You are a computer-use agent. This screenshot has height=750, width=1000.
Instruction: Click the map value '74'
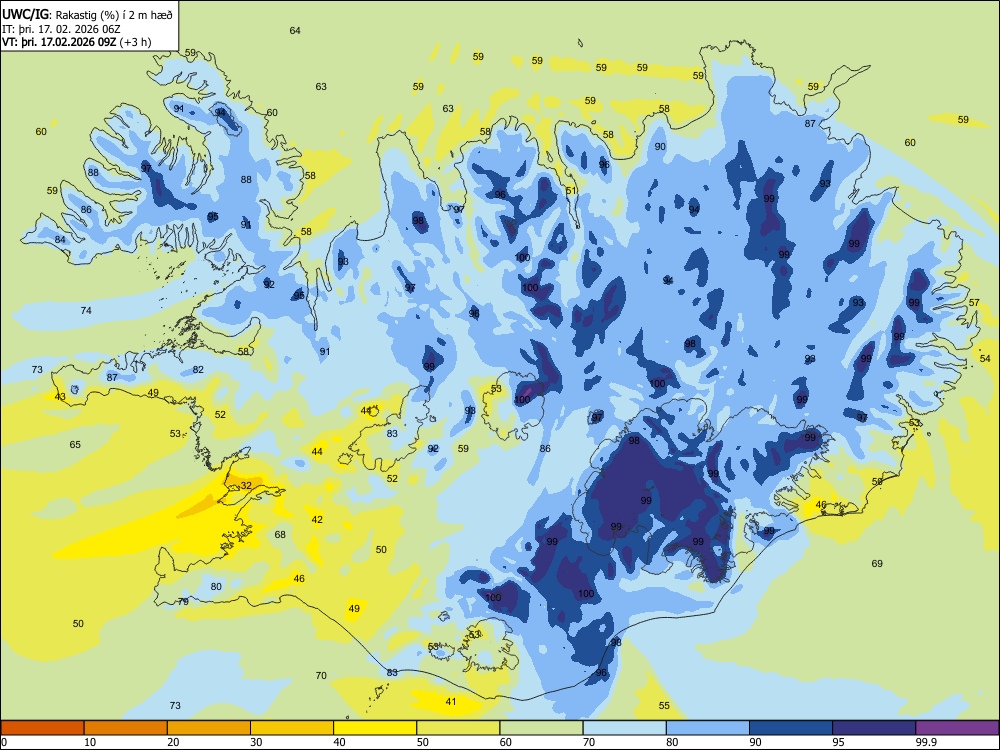(86, 311)
